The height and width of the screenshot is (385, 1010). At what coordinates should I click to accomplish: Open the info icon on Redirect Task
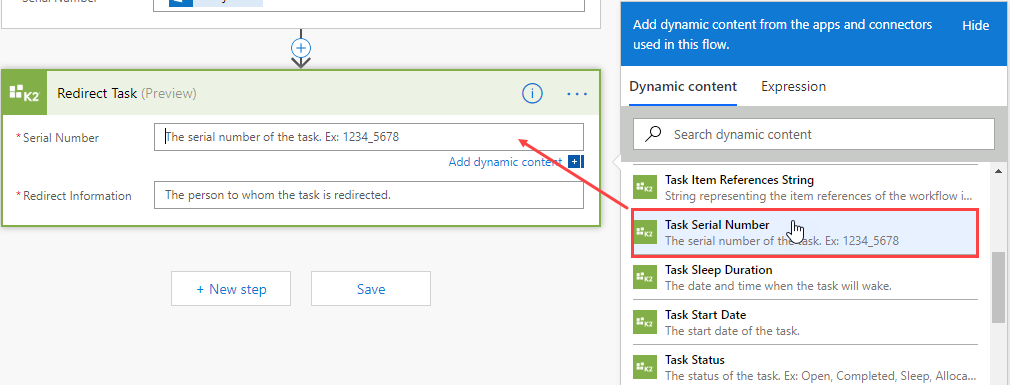point(532,93)
